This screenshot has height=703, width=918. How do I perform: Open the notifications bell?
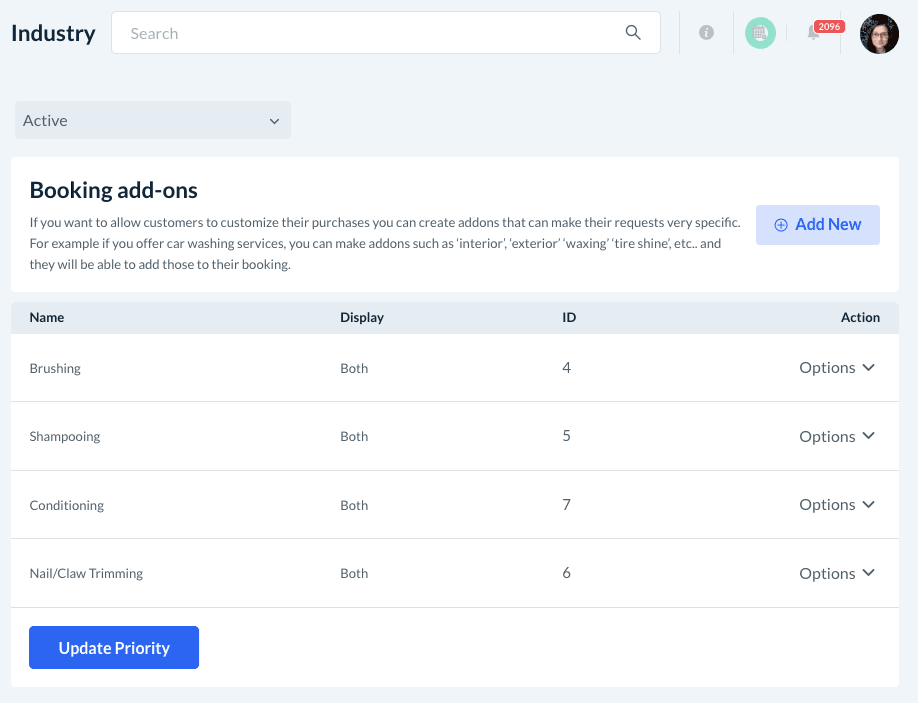[813, 35]
